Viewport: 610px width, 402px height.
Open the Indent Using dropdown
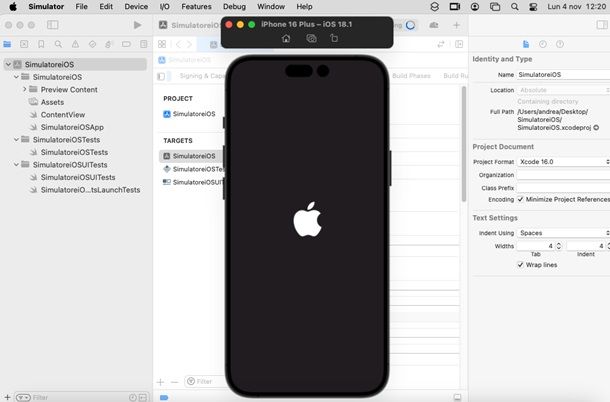[x=563, y=233]
